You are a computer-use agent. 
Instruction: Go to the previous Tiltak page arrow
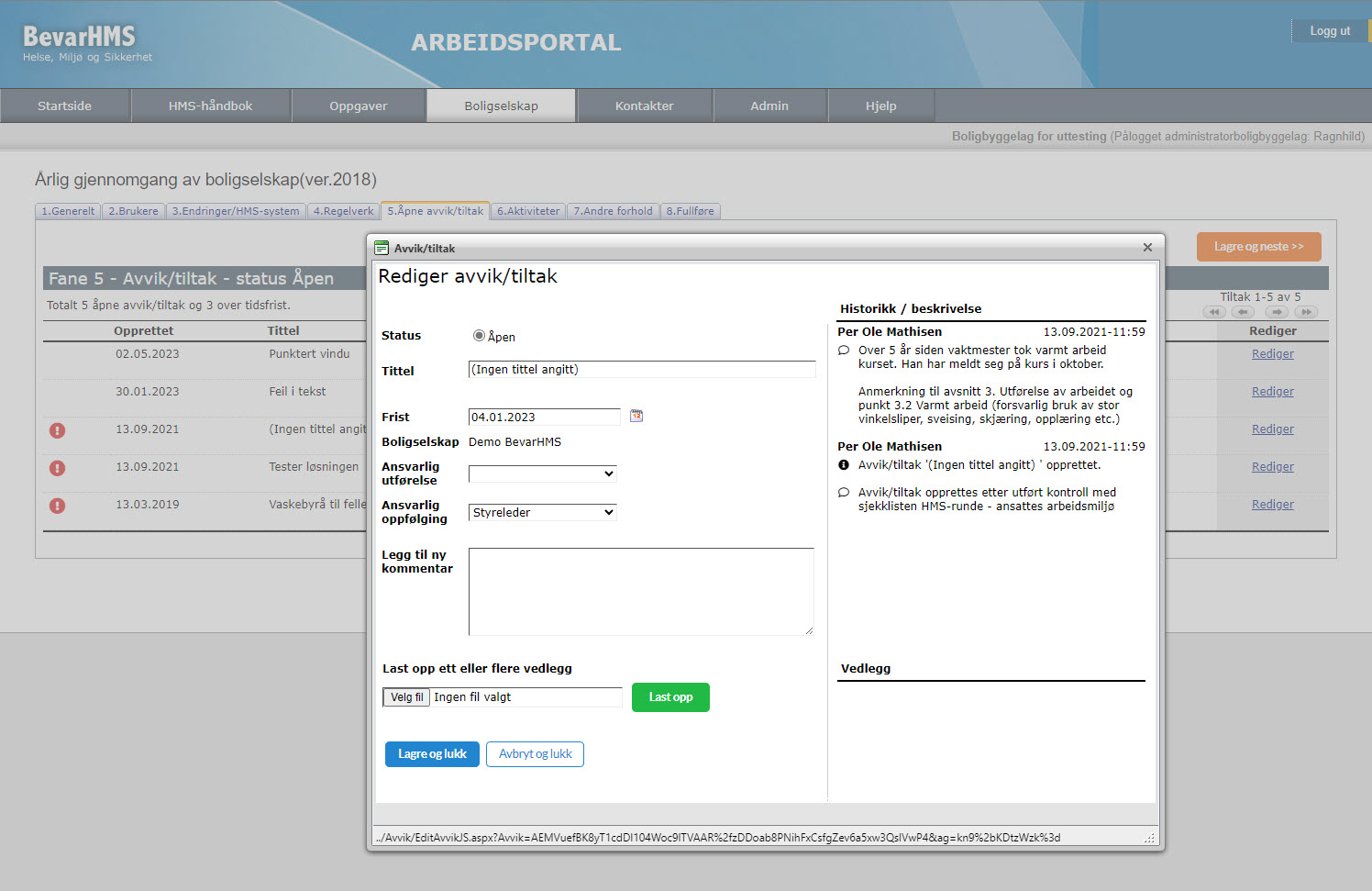point(1243,312)
